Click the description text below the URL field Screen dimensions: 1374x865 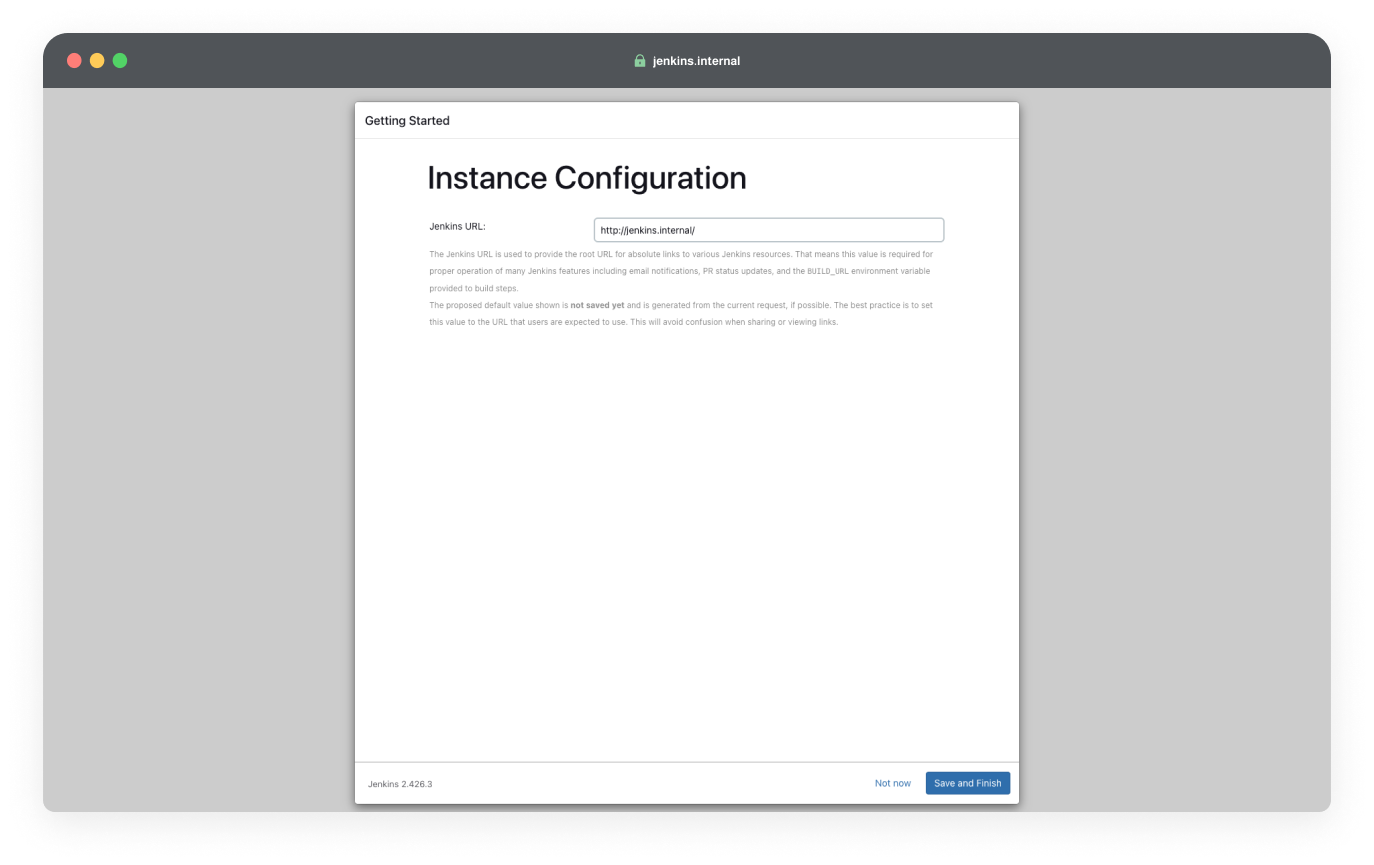(x=680, y=270)
